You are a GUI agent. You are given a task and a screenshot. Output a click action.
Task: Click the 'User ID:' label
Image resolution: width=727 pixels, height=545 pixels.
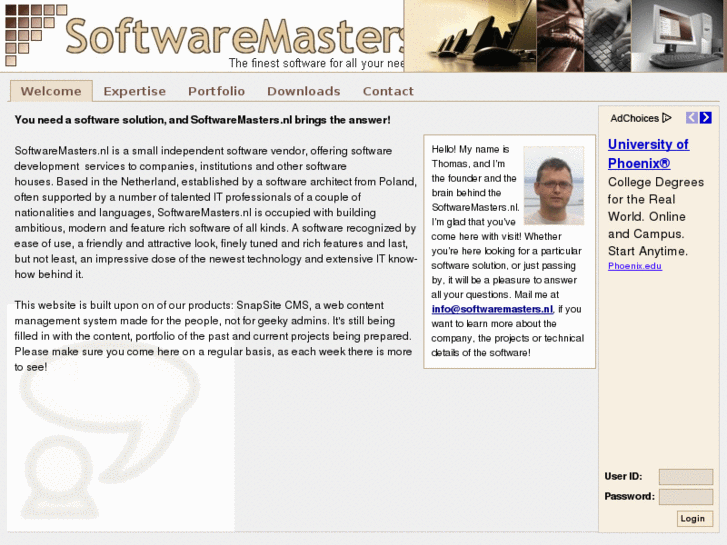623,476
